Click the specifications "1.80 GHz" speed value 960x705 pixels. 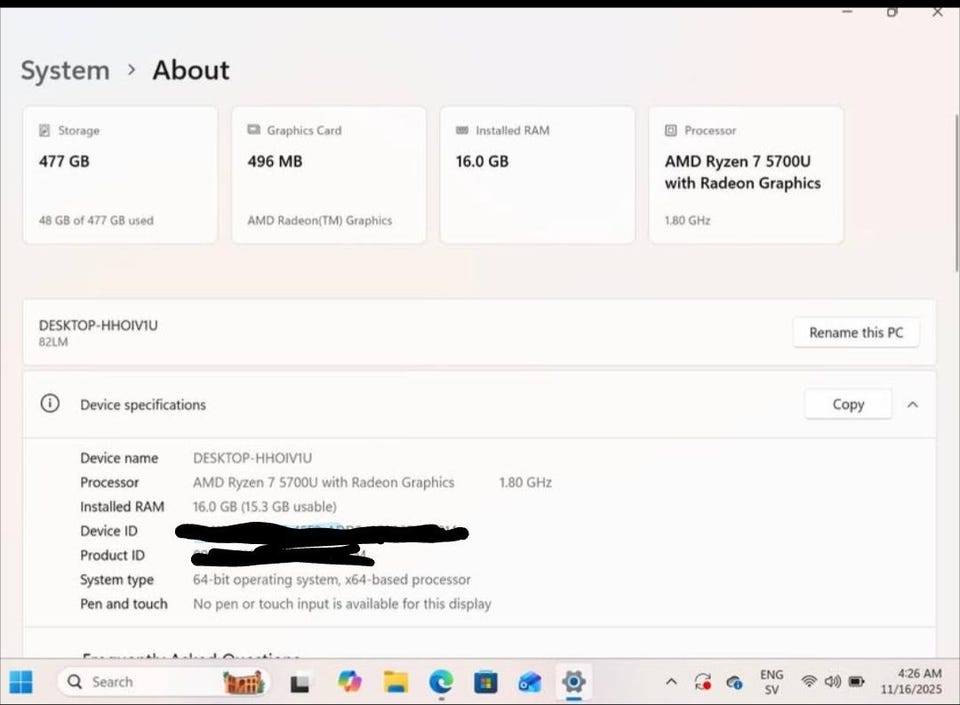(x=525, y=482)
